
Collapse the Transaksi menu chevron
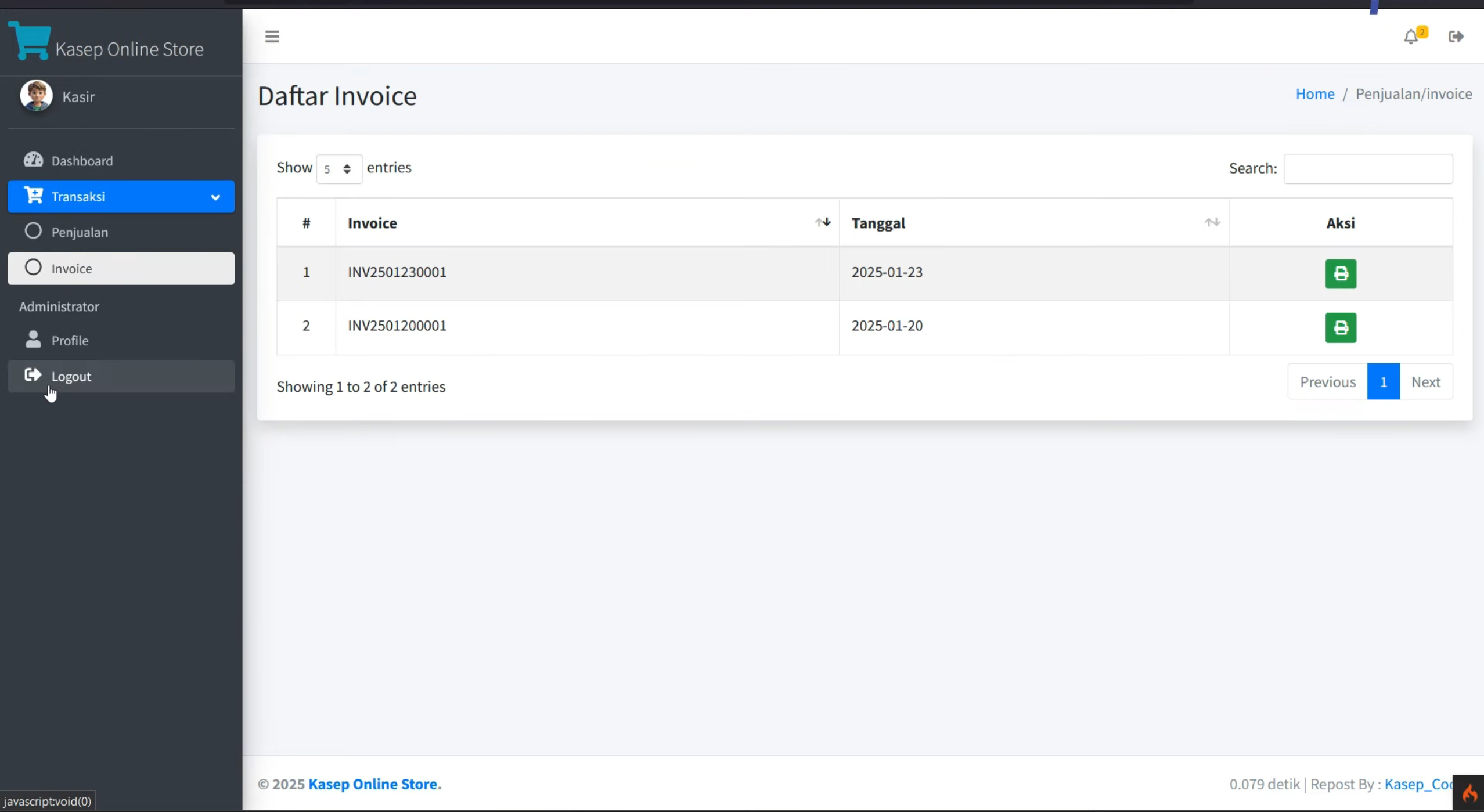215,197
